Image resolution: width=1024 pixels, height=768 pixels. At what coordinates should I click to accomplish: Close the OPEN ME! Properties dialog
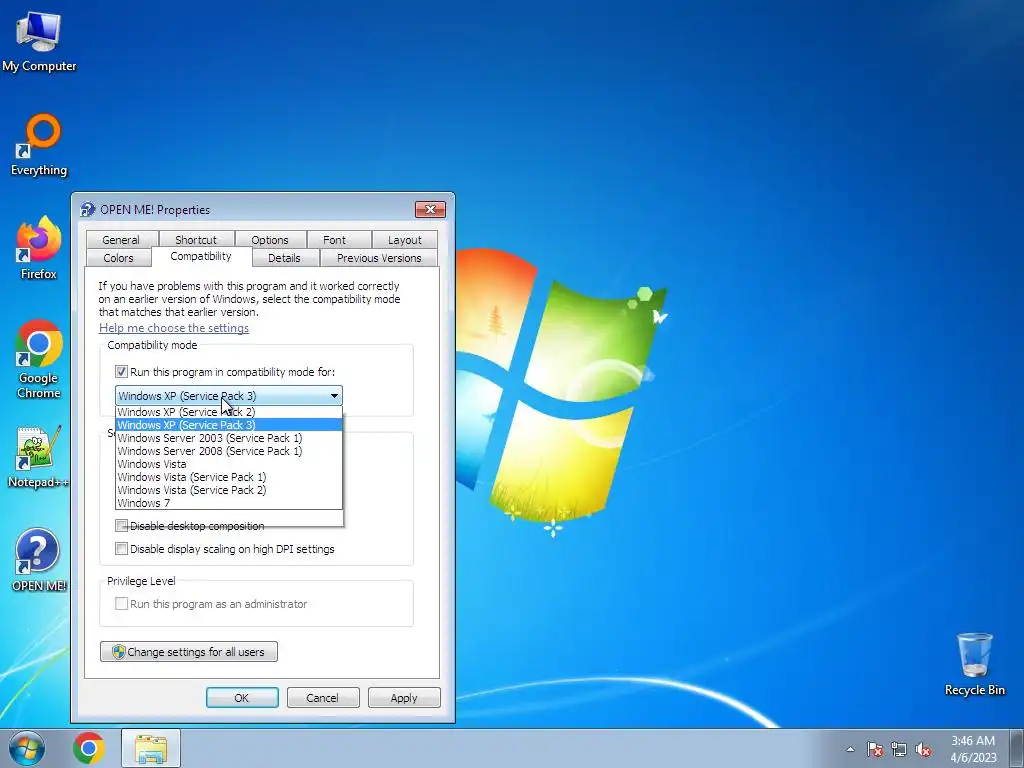(430, 209)
